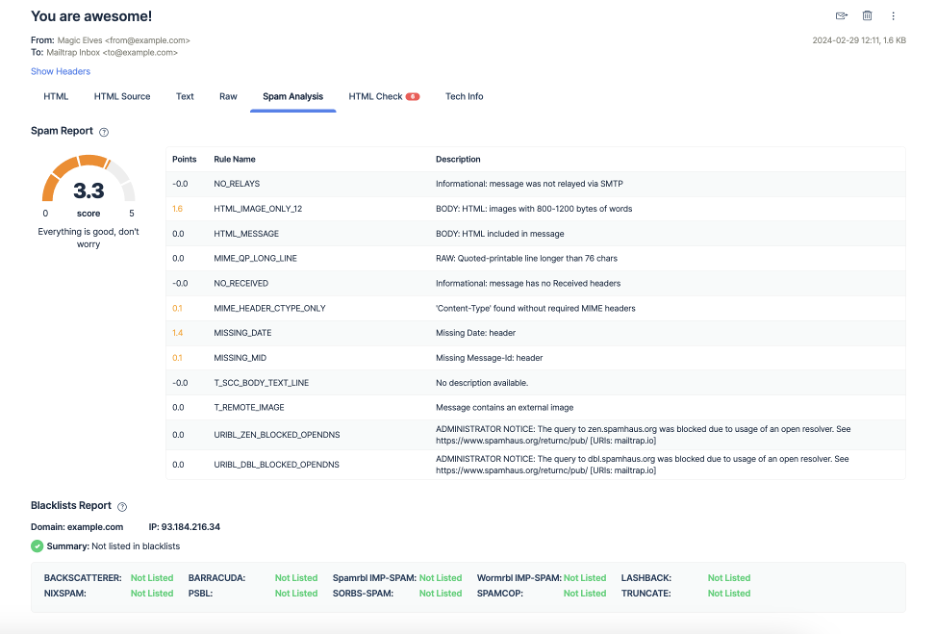View the plain Text tab
This screenshot has height=634, width=936.
[x=184, y=96]
